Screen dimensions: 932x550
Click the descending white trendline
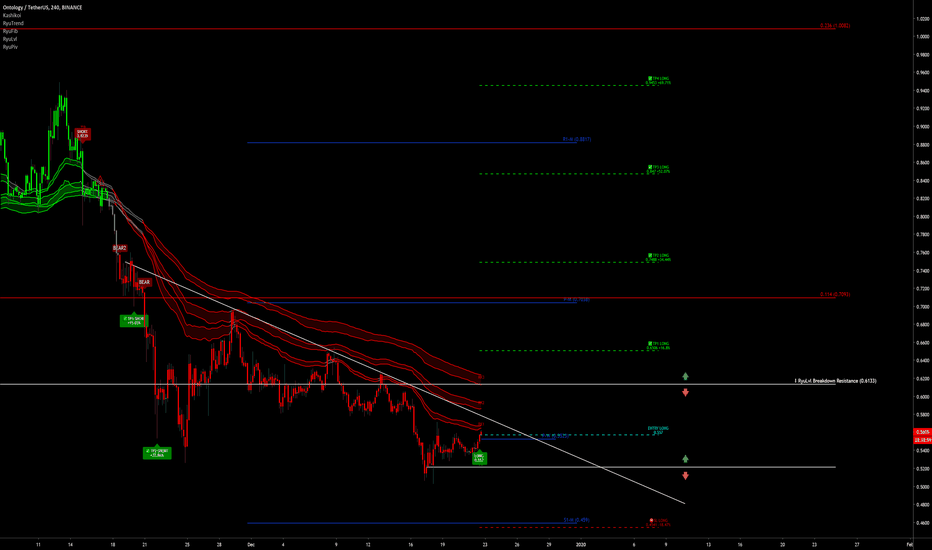tap(405, 384)
